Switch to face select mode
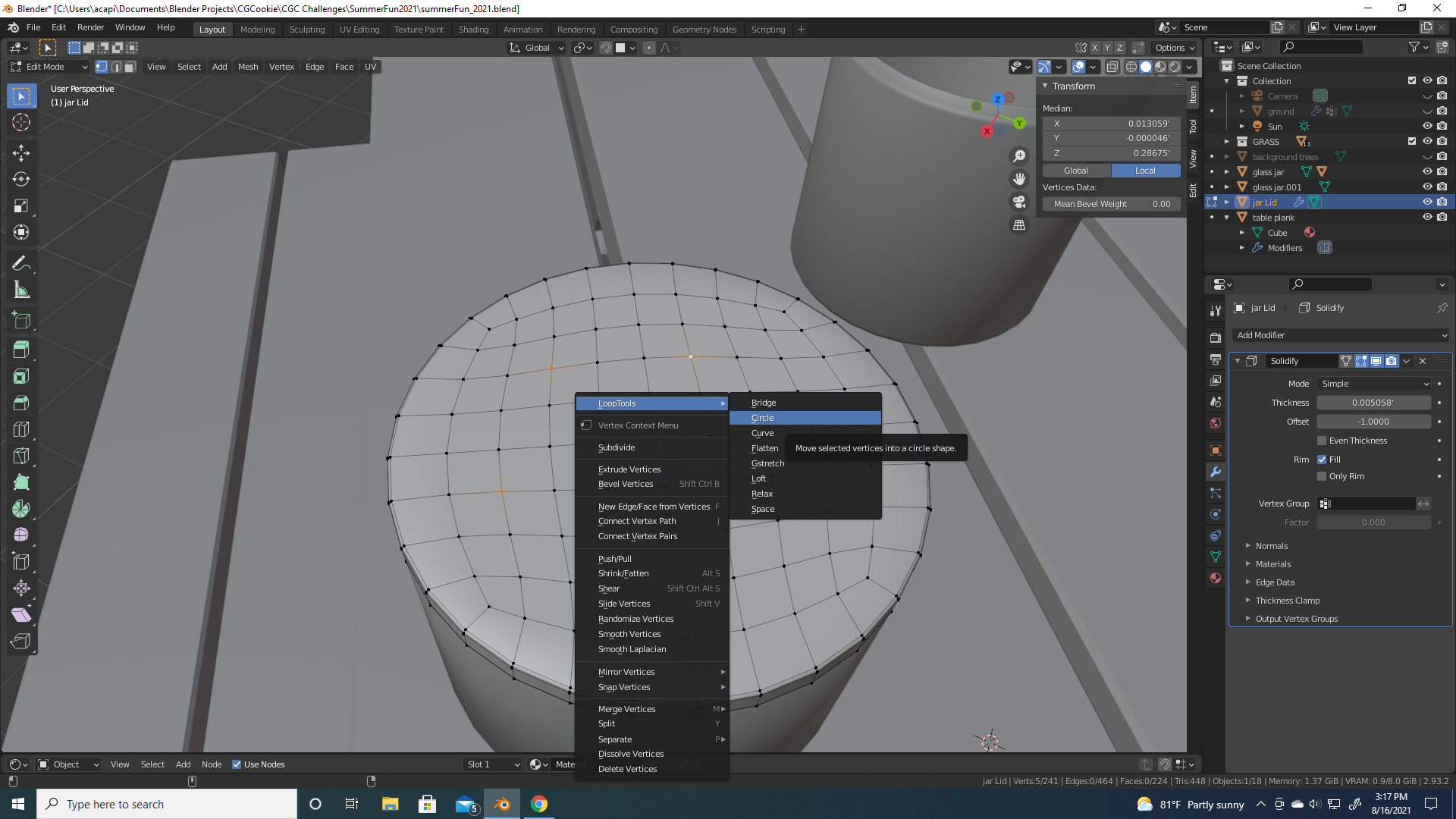Viewport: 1456px width, 819px height. 130,67
